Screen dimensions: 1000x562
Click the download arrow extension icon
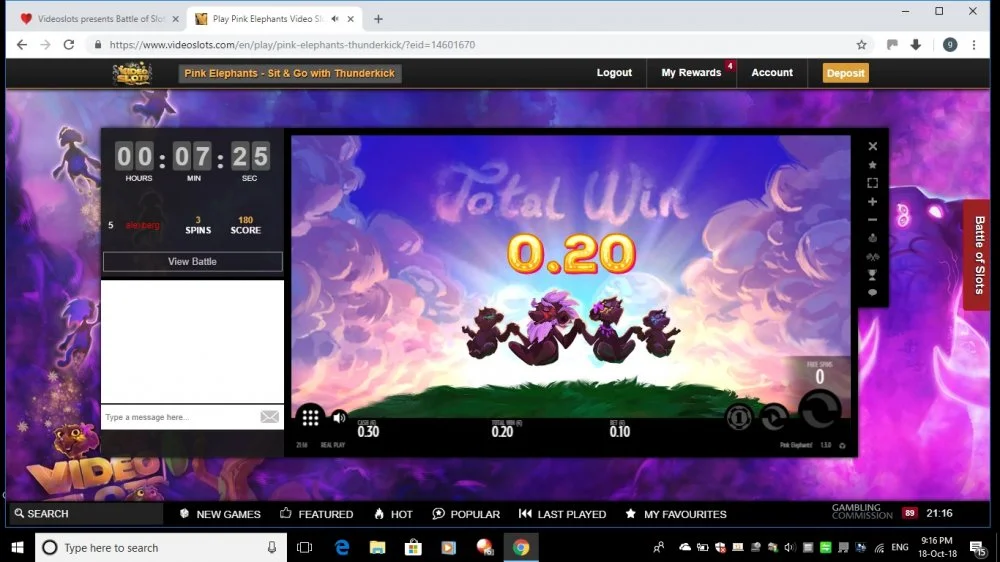click(916, 45)
